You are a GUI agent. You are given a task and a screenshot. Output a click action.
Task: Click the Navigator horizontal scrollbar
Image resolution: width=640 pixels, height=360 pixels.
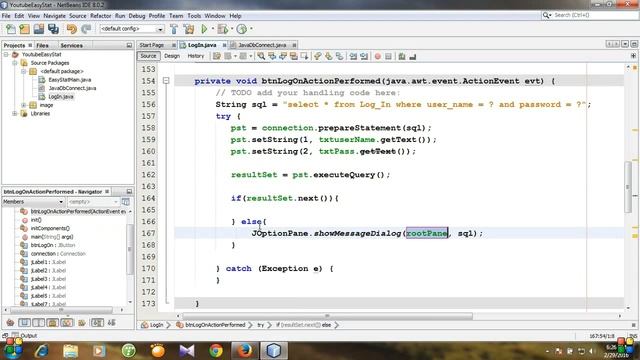pyautogui.click(x=60, y=310)
